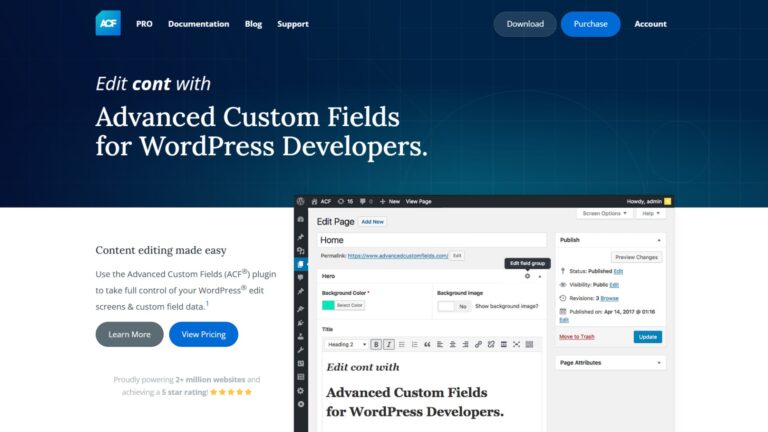Click the blue Update button
This screenshot has width=768, height=432.
coord(648,337)
